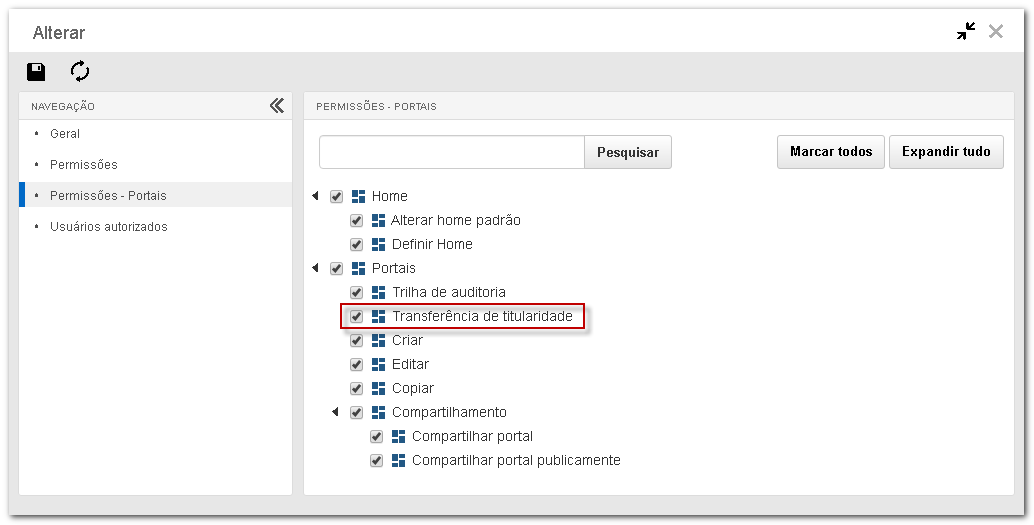Toggle the Compartilhar portal publicamente checkbox
Viewport: 1034px width, 525px height.
[x=376, y=460]
